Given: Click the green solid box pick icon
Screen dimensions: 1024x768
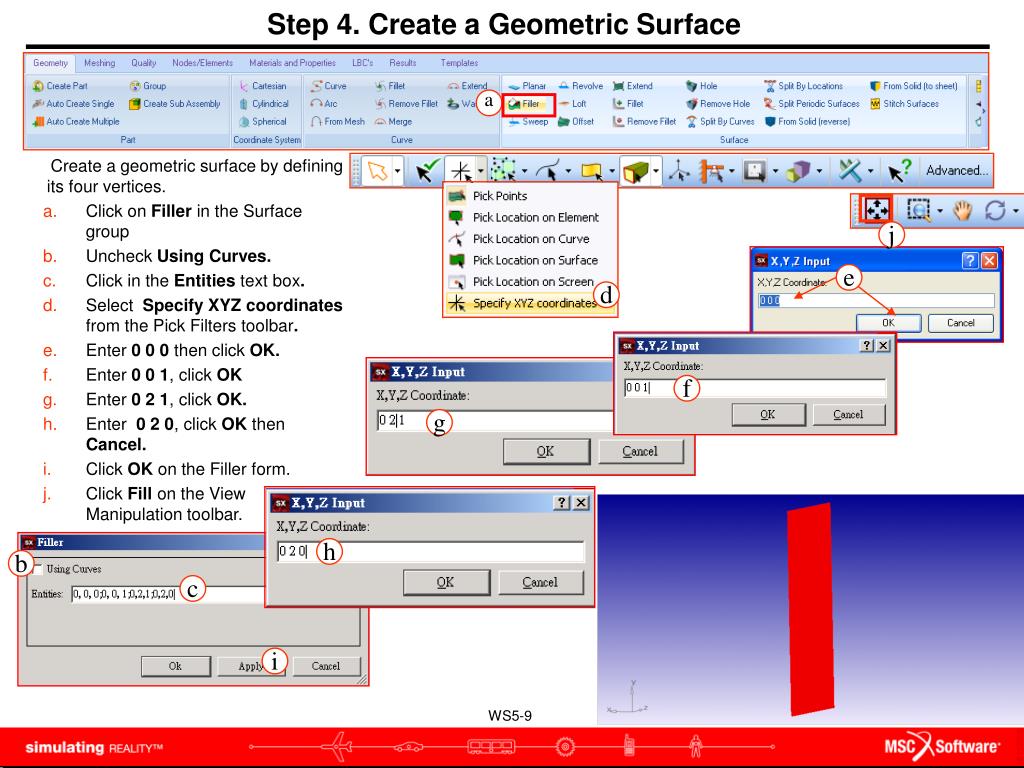Looking at the screenshot, I should [x=635, y=171].
